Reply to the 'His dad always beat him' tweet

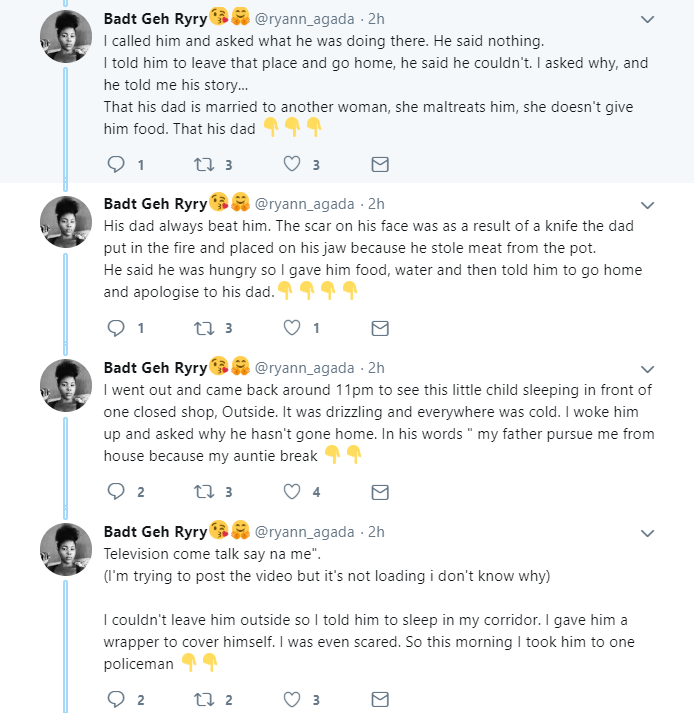tap(115, 328)
